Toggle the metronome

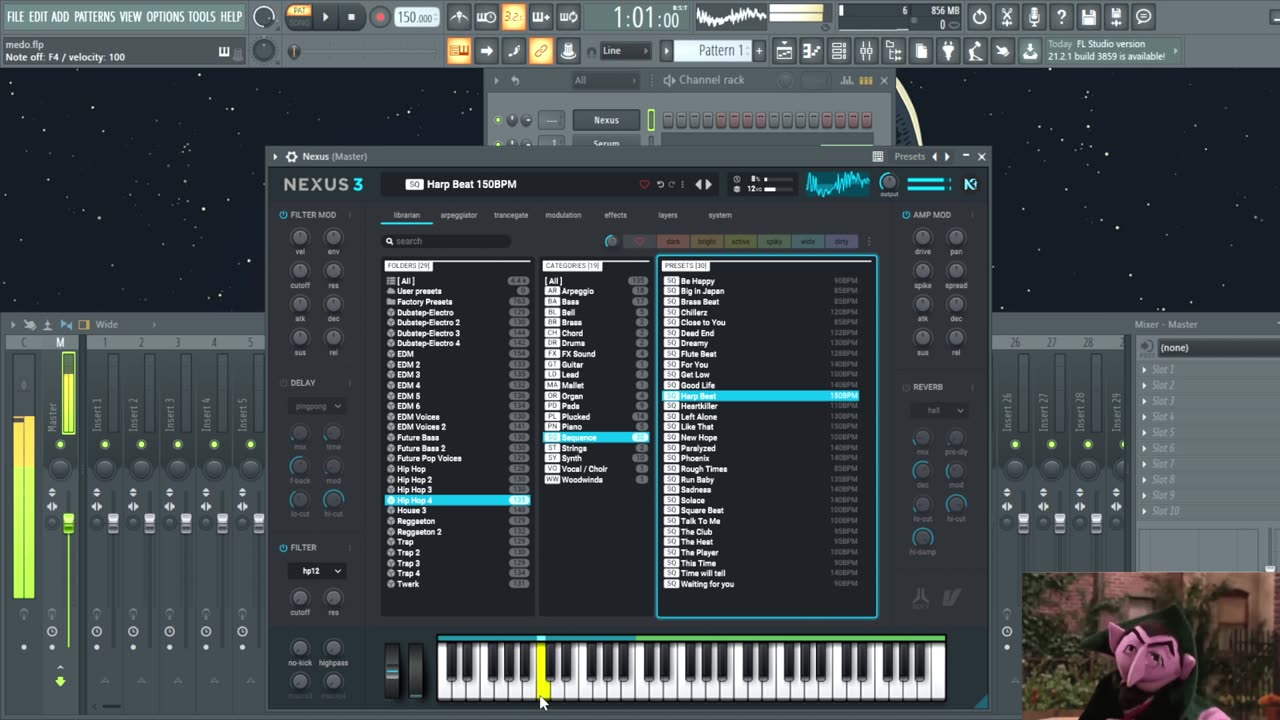(459, 17)
